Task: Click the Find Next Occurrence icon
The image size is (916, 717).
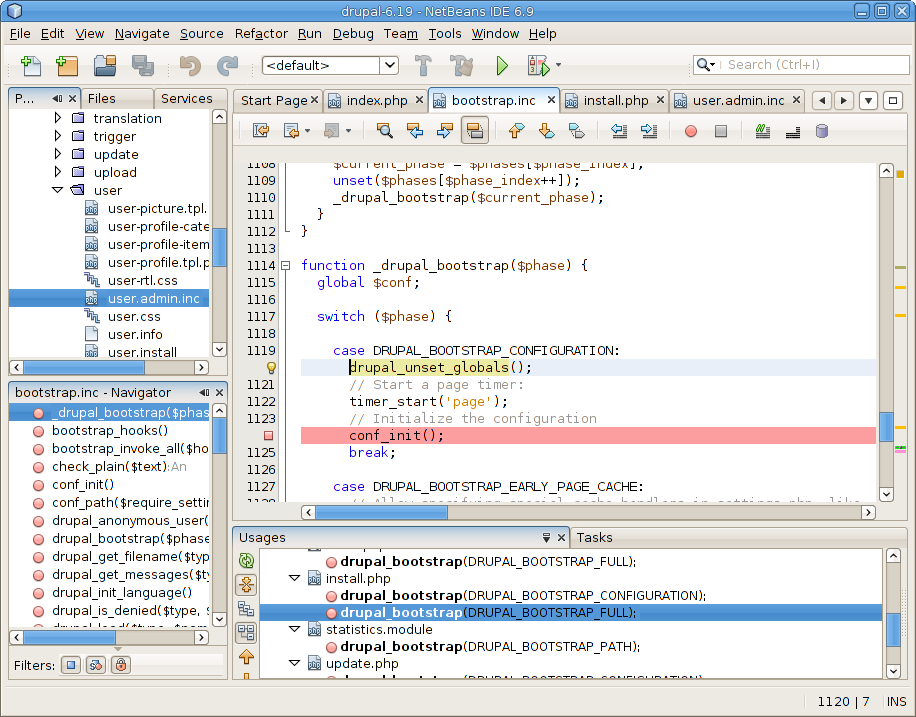Action: tap(445, 130)
